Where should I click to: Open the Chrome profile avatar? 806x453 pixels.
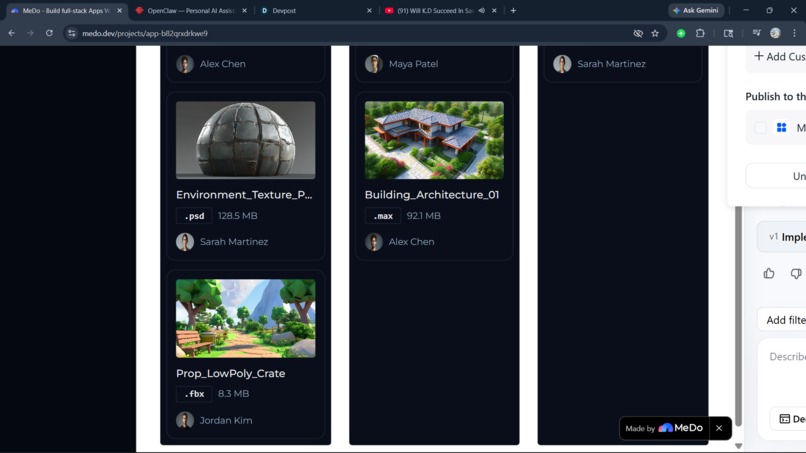pos(775,33)
